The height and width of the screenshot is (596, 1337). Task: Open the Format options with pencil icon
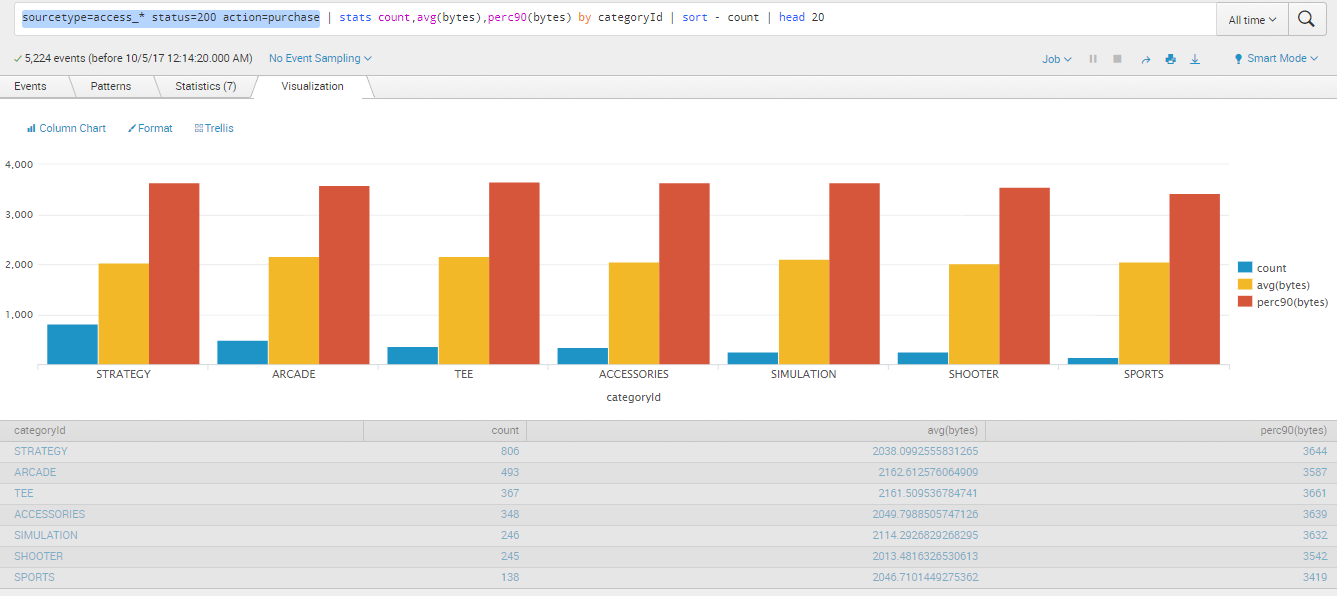tap(150, 127)
